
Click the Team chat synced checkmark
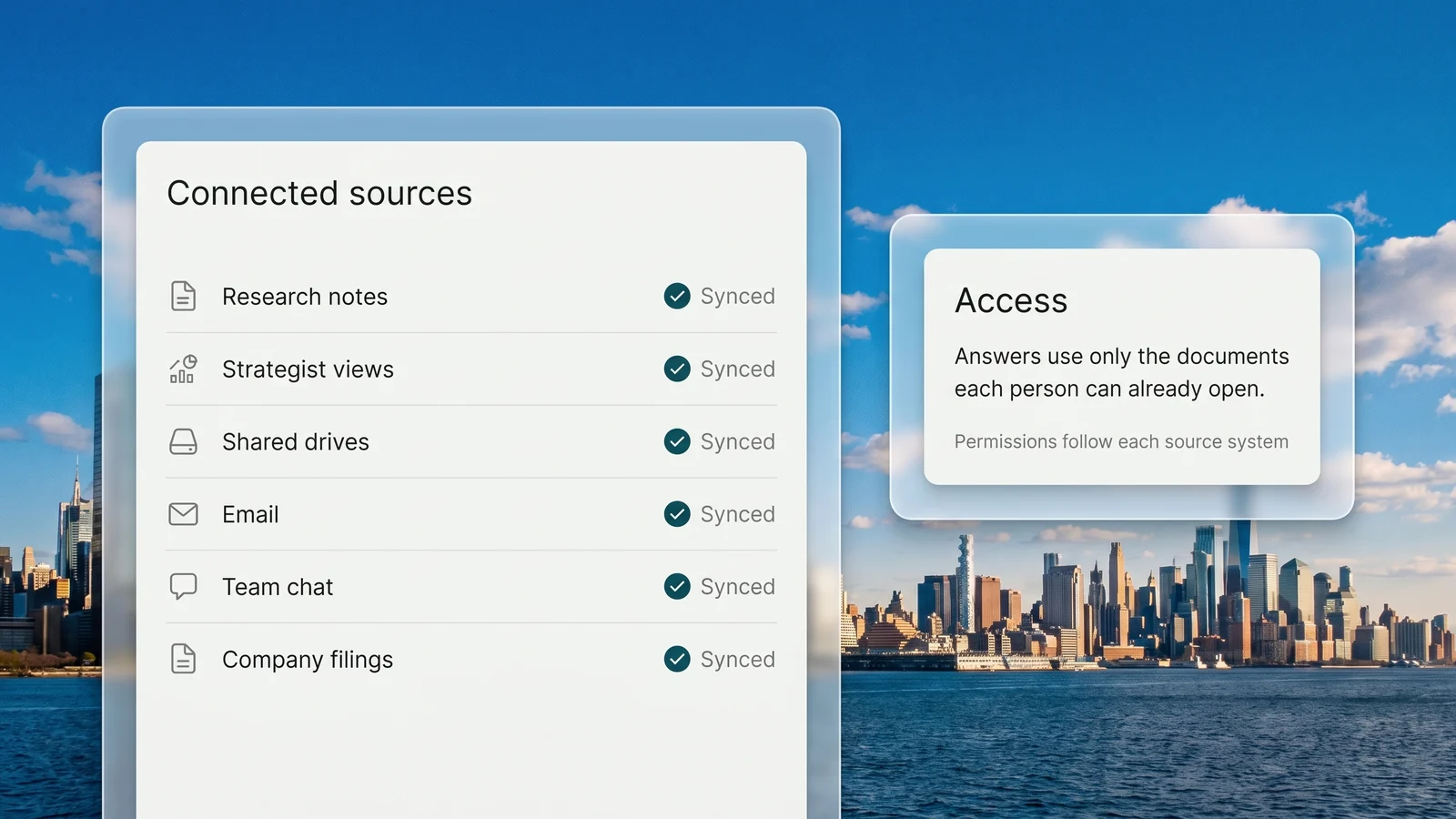677,586
